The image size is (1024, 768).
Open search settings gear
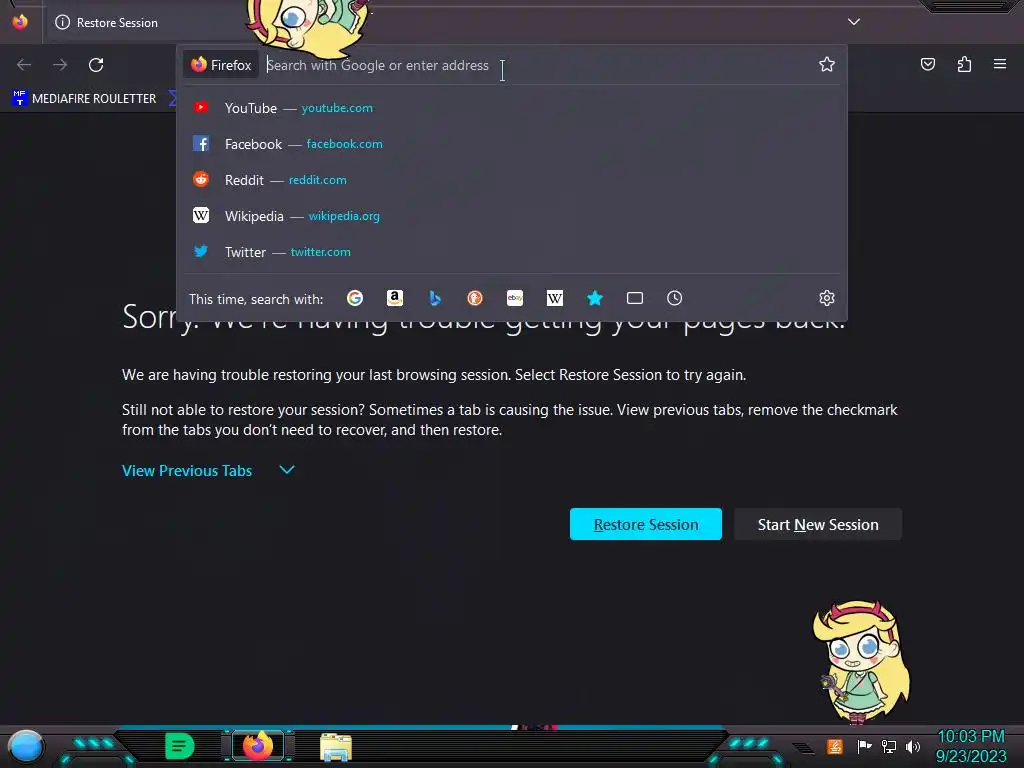point(827,298)
